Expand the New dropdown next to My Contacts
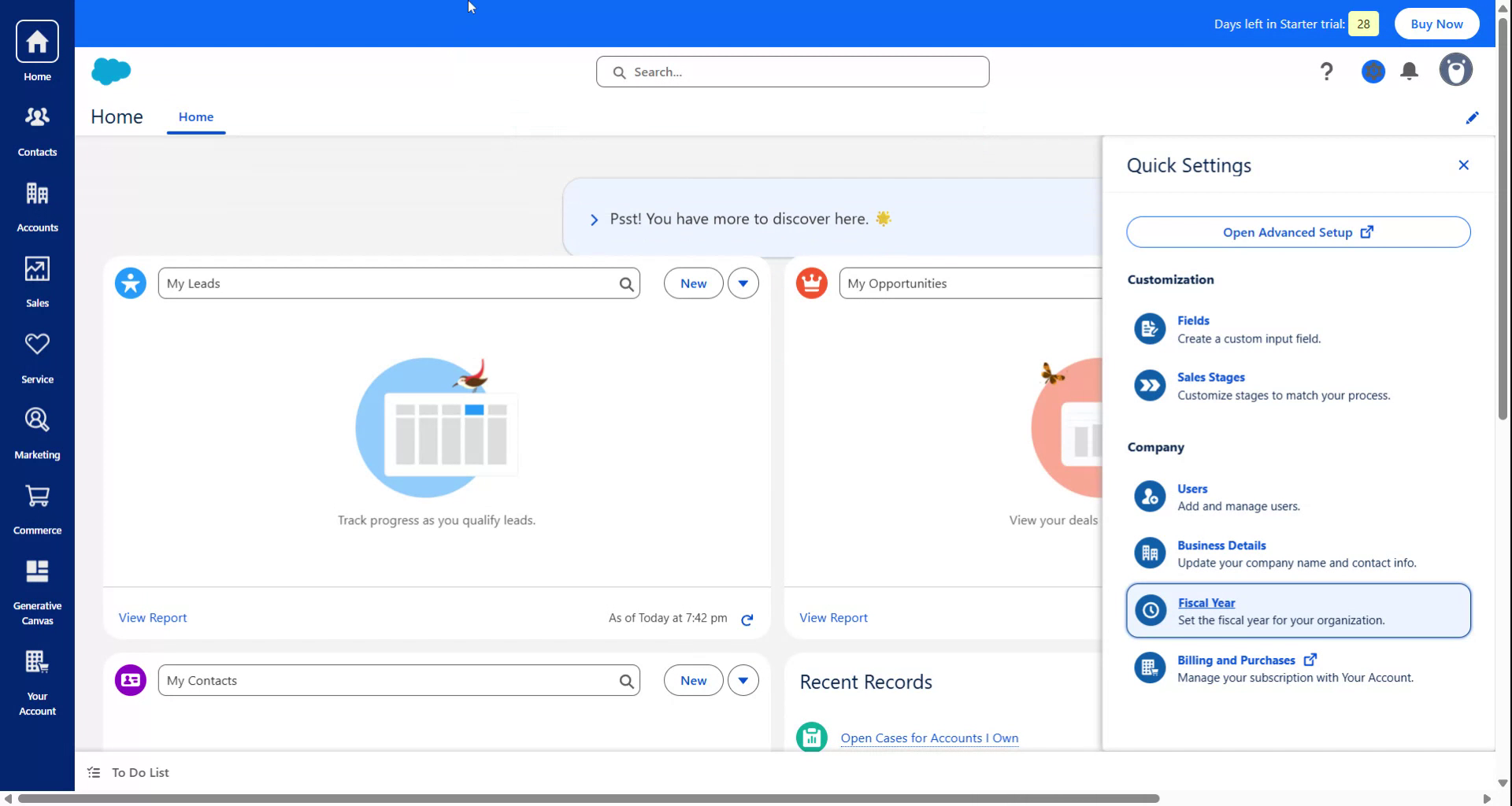Viewport: 1512px width, 806px height. point(743,679)
